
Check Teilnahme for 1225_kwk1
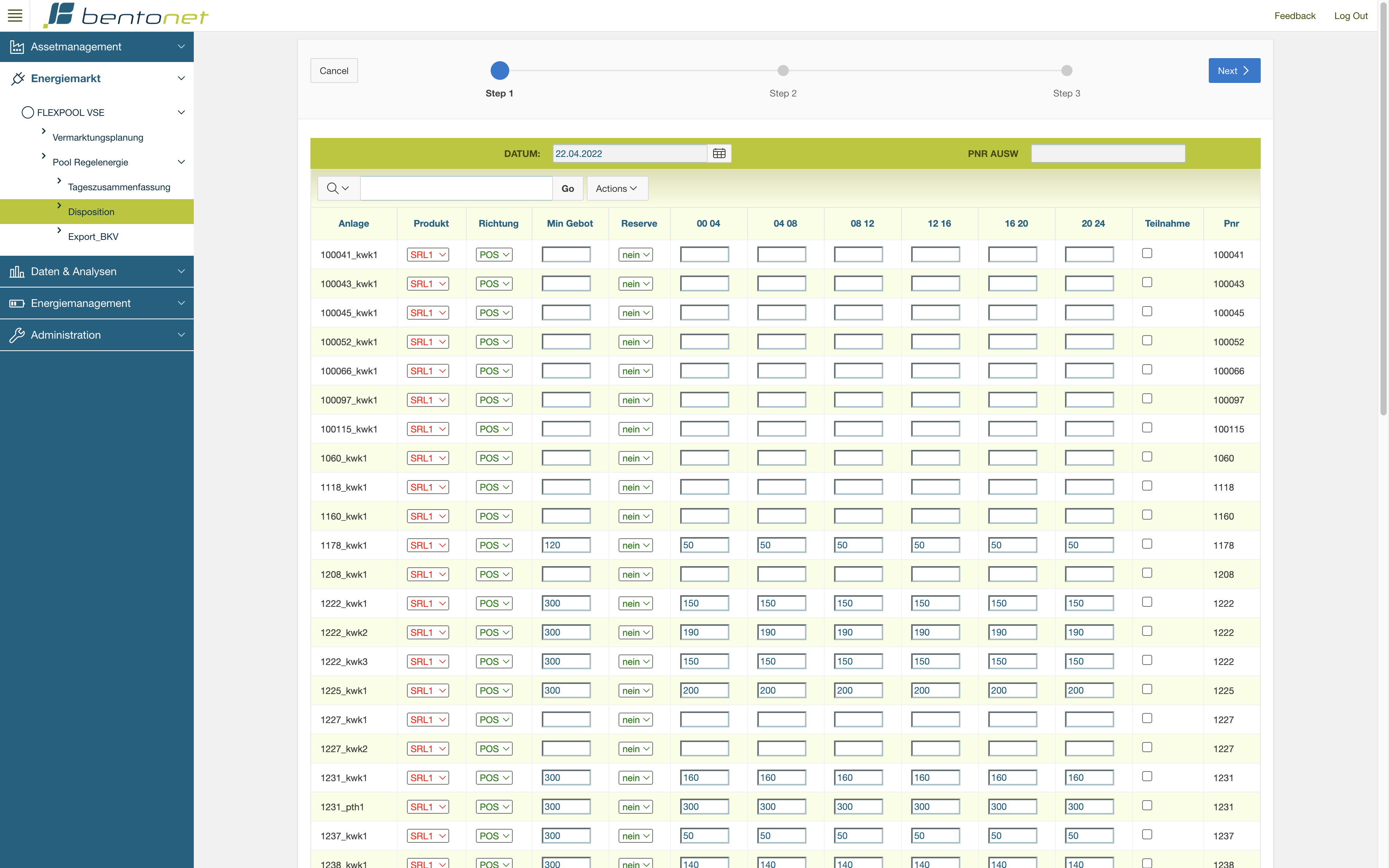click(1147, 689)
